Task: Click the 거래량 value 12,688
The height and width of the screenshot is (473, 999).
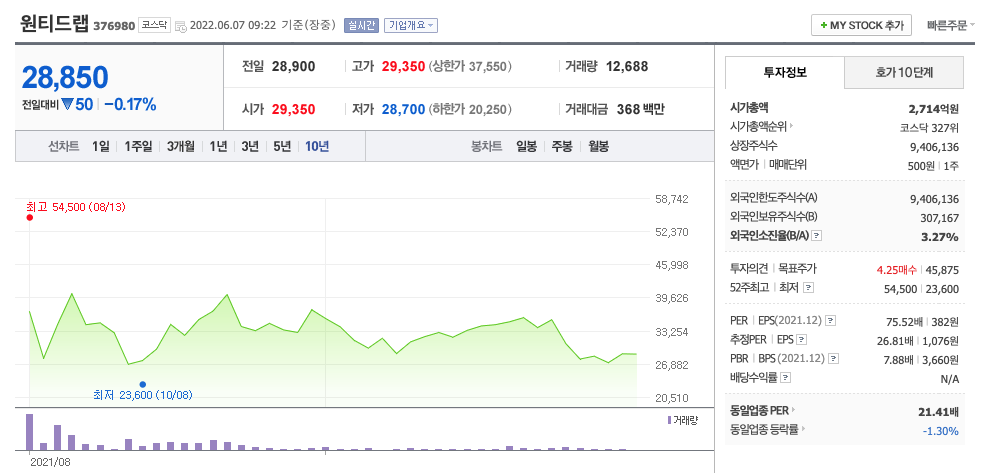Action: click(627, 66)
